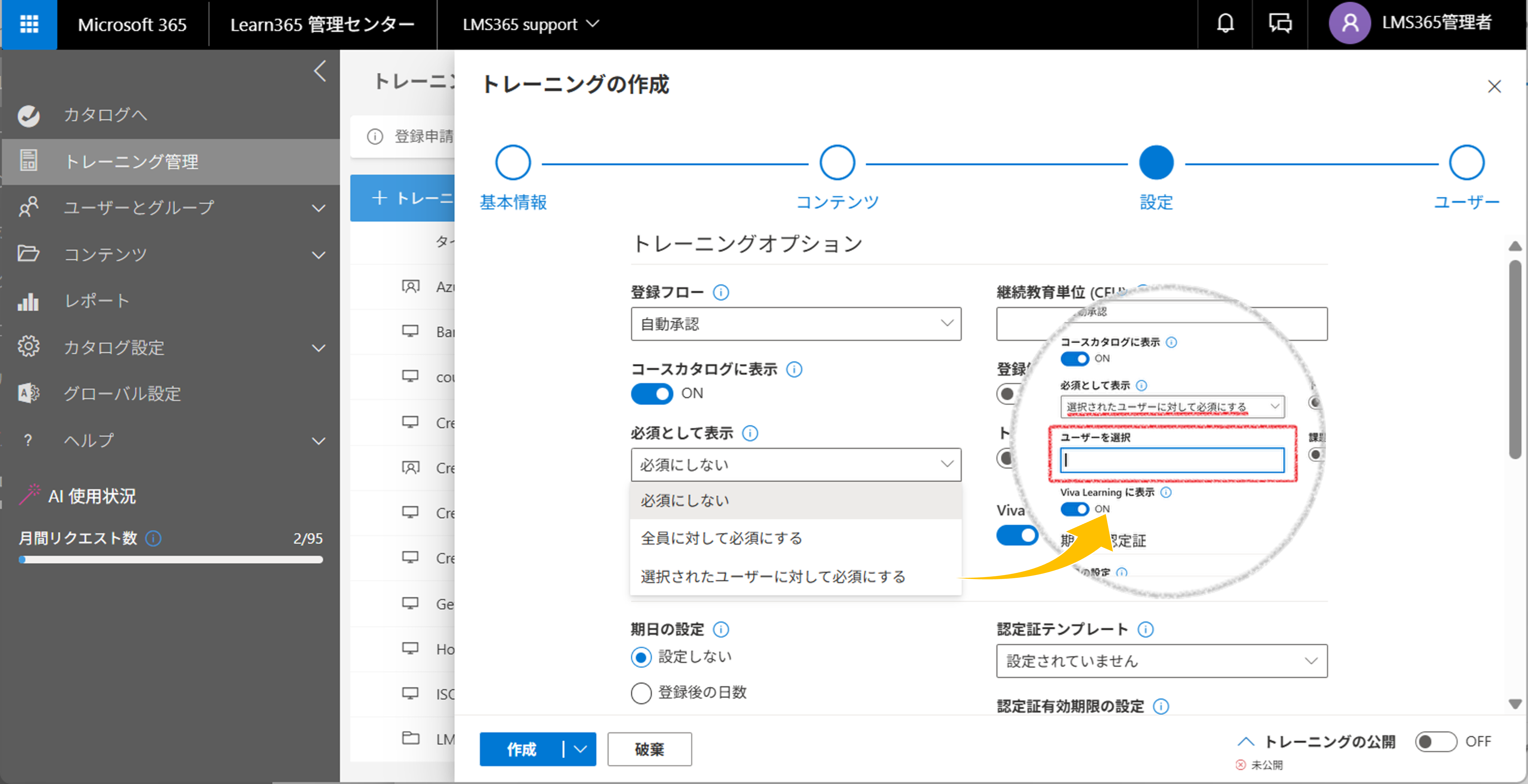Click the 認定証テンプレート info icon
1528x784 pixels.
click(x=1145, y=629)
